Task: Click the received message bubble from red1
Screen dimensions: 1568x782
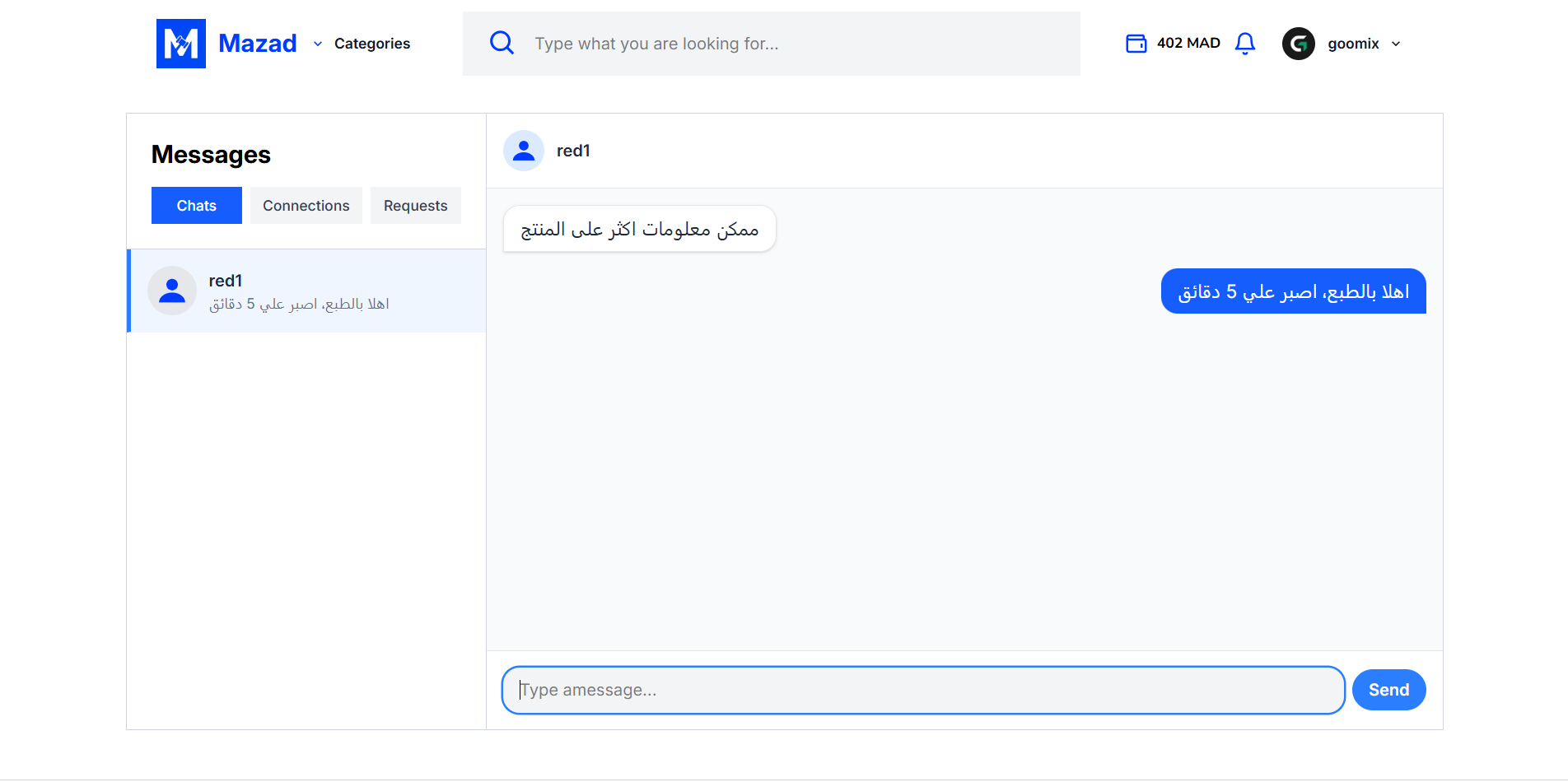Action: (640, 229)
